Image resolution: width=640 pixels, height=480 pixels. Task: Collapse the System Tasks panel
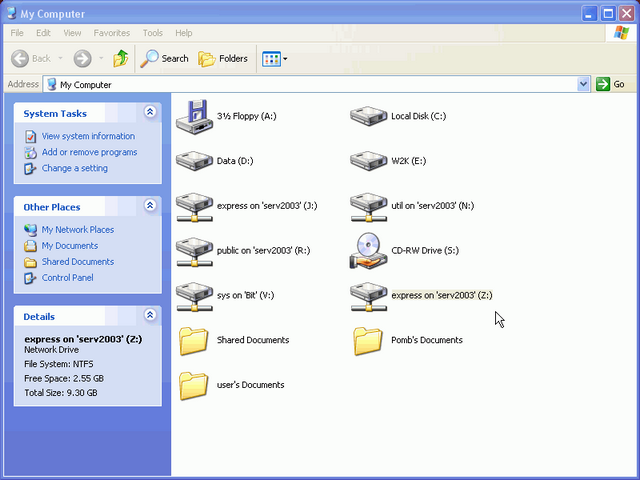coord(150,113)
